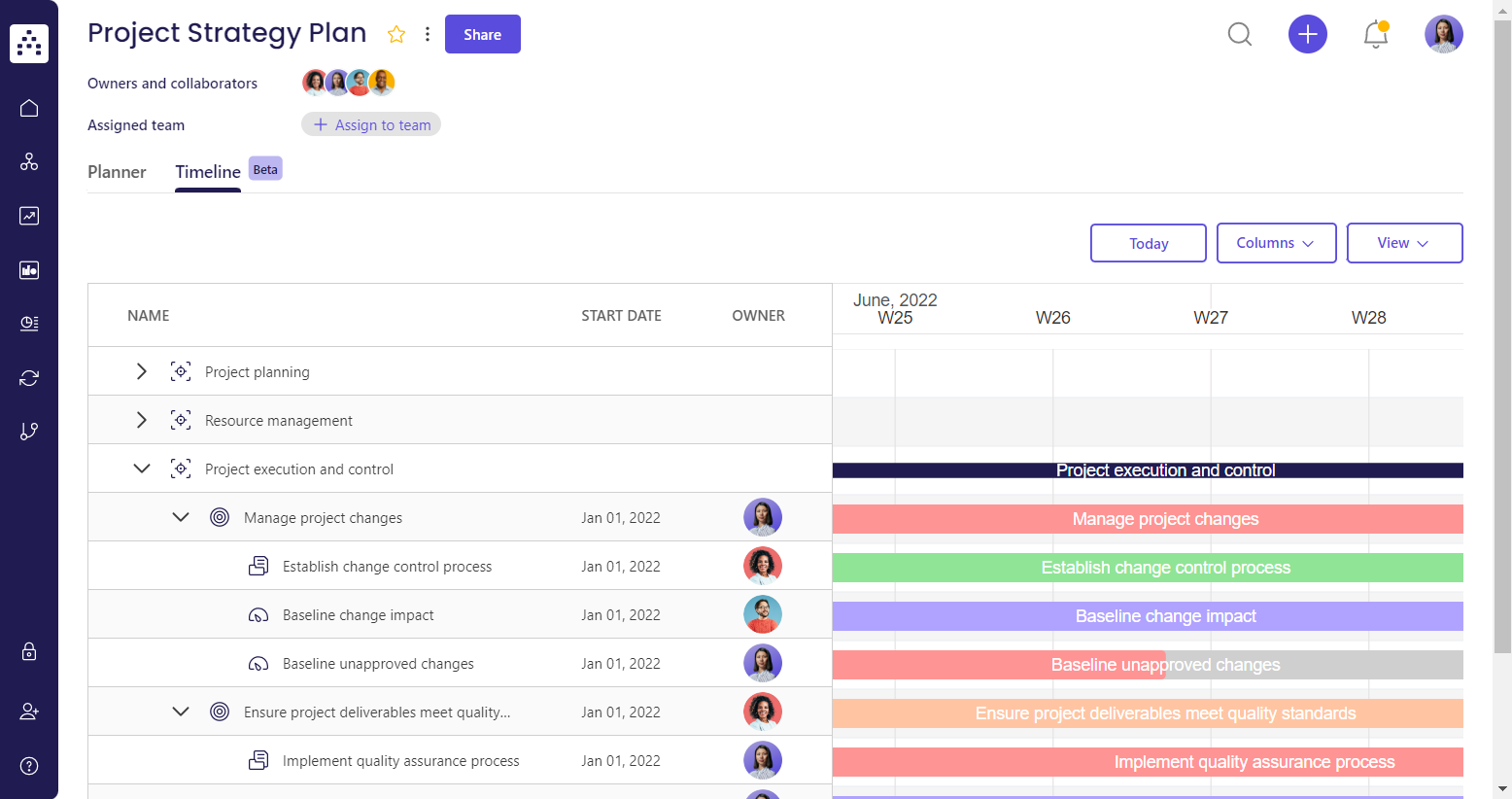Collapse the Manage project changes task
This screenshot has width=1512, height=799.
(x=181, y=516)
